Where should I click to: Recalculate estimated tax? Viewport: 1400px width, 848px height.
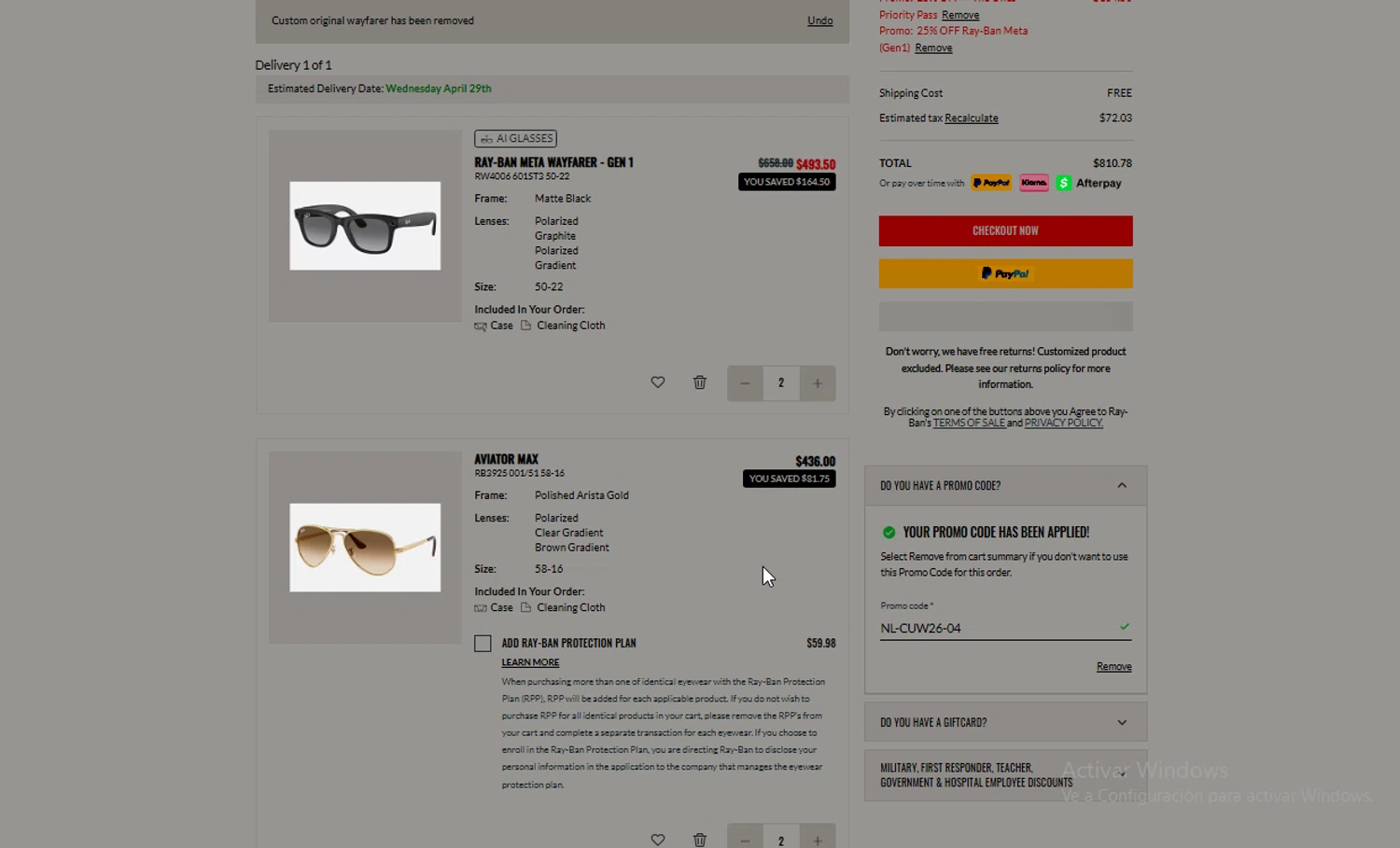971,118
